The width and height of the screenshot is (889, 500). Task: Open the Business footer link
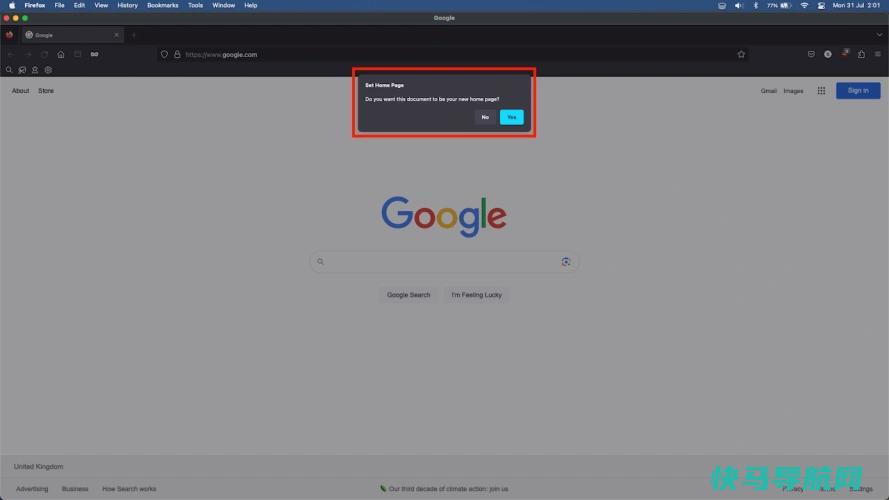pos(75,489)
